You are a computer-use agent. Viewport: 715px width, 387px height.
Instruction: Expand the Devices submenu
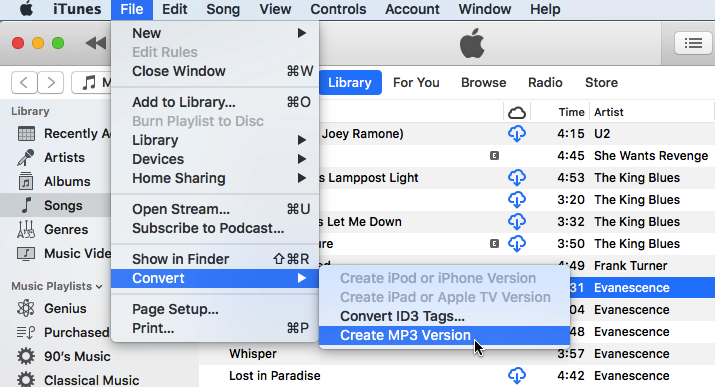click(301, 159)
